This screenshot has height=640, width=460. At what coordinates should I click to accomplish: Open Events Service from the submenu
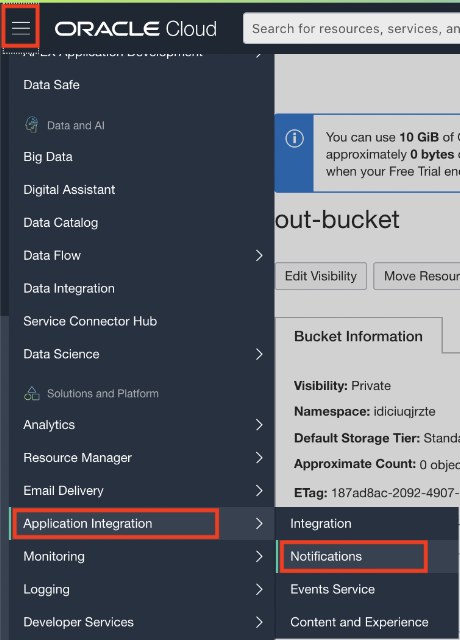pos(332,589)
